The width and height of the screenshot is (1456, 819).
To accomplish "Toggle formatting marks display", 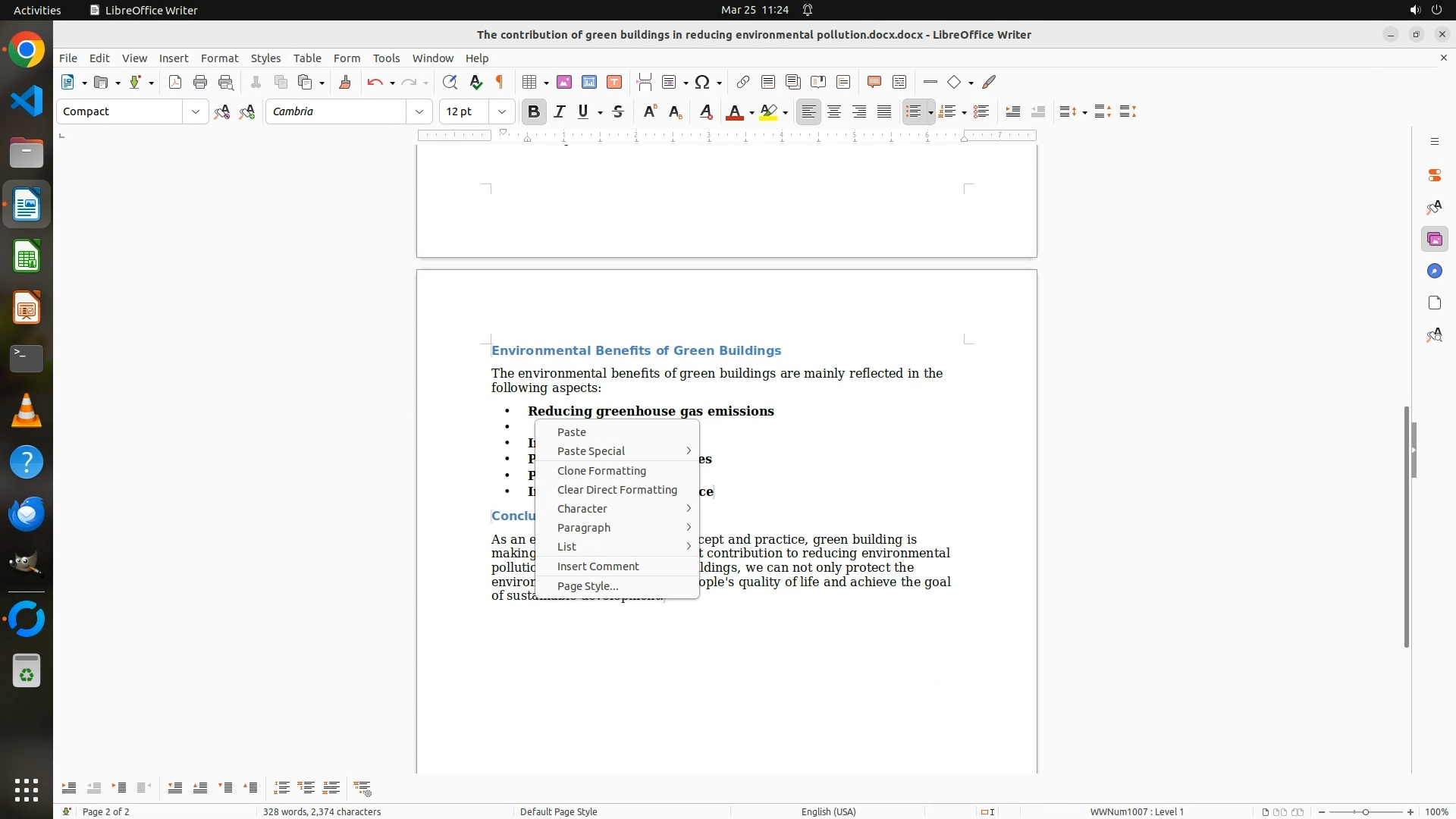I will pos(500,83).
